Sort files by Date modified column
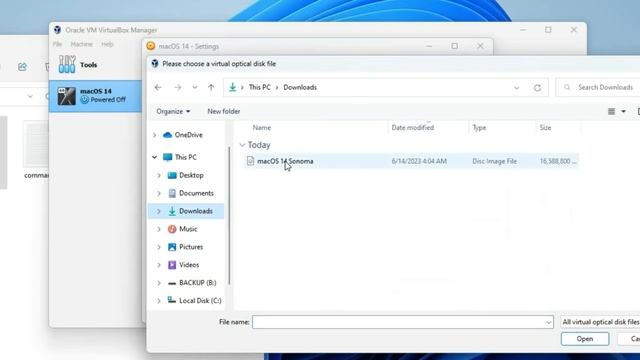640x360 pixels. 413,128
